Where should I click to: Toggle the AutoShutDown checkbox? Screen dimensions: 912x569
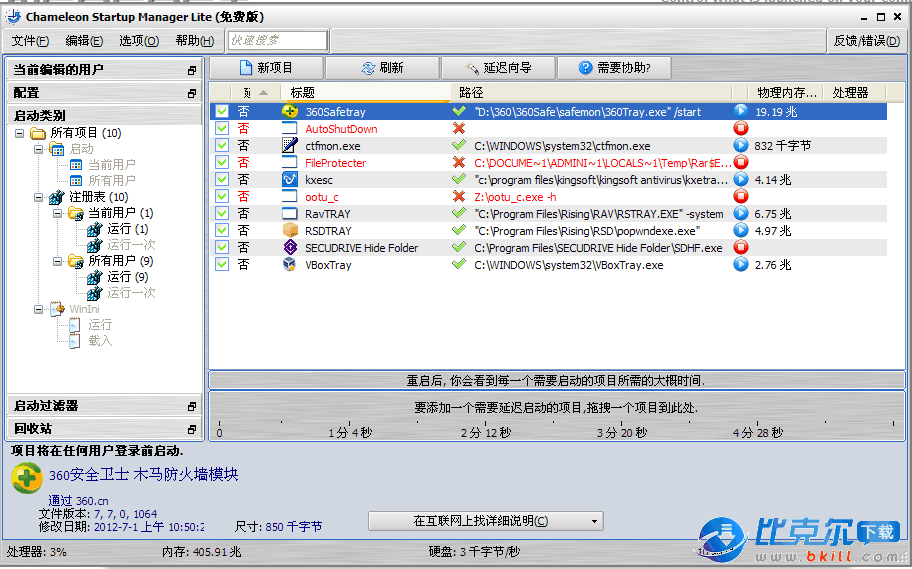(222, 129)
